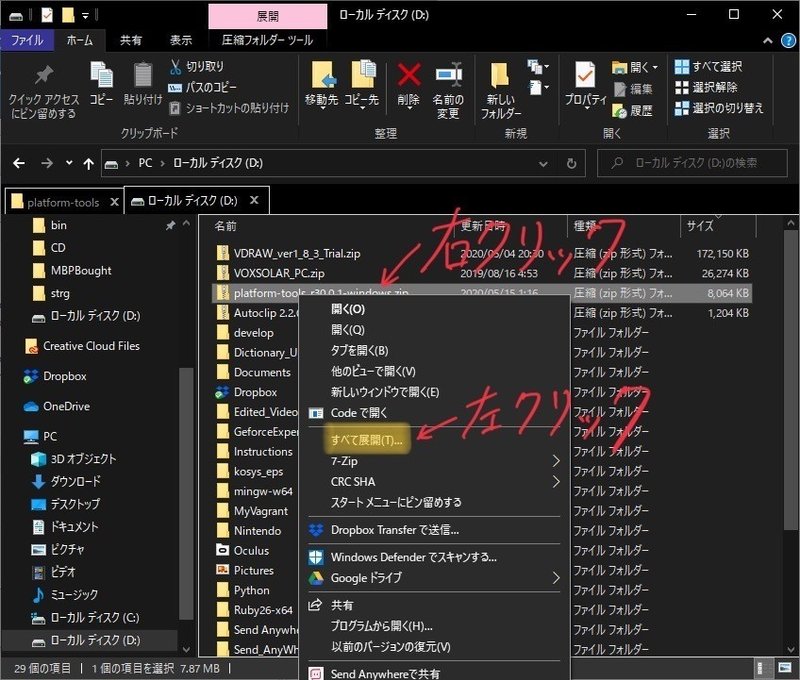This screenshot has height=680, width=800.
Task: Select all with すべて選択
Action: [x=708, y=66]
